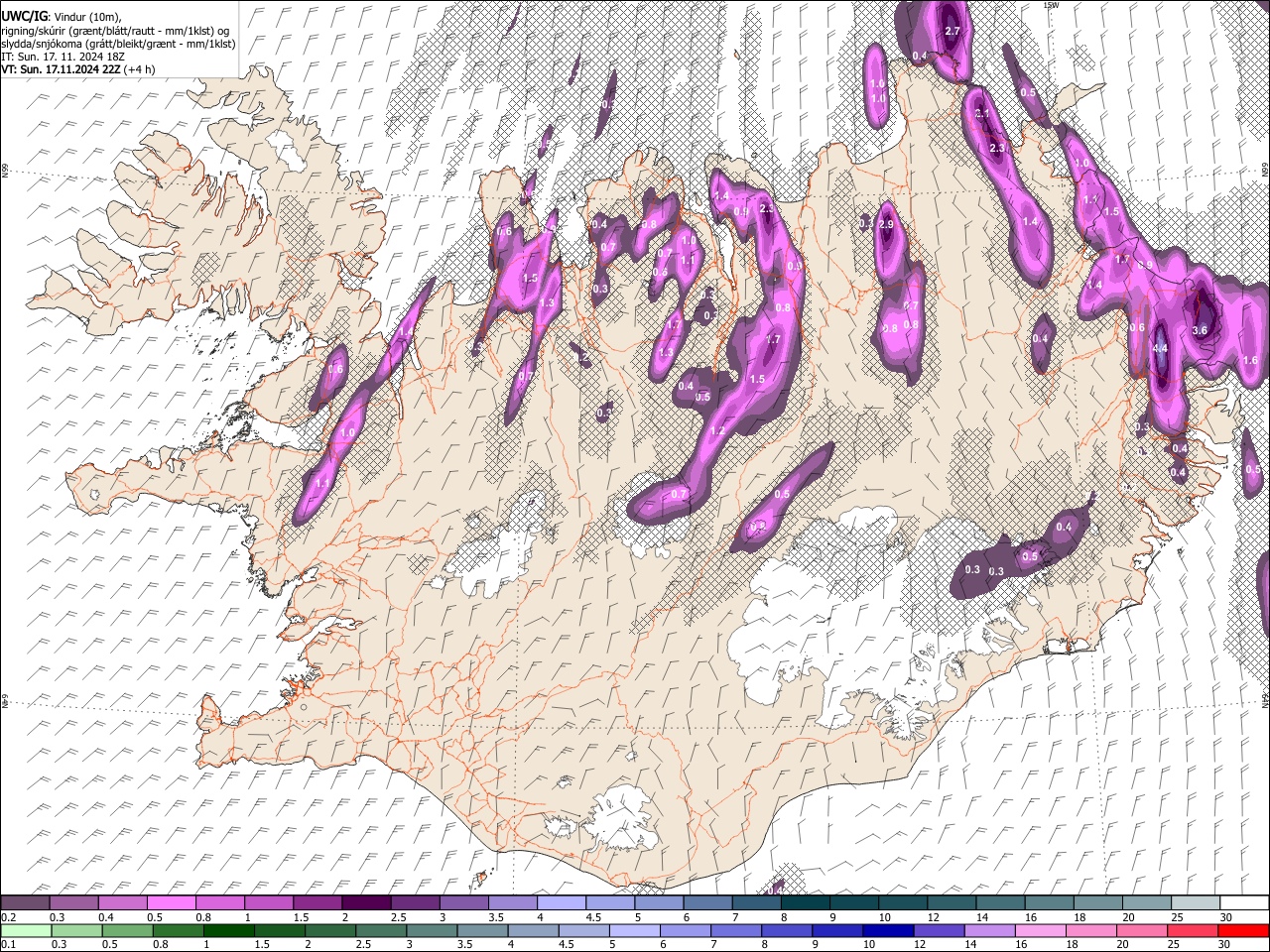
Task: Click lower legend pale green swatch right of 0.1
Action: coord(25,930)
